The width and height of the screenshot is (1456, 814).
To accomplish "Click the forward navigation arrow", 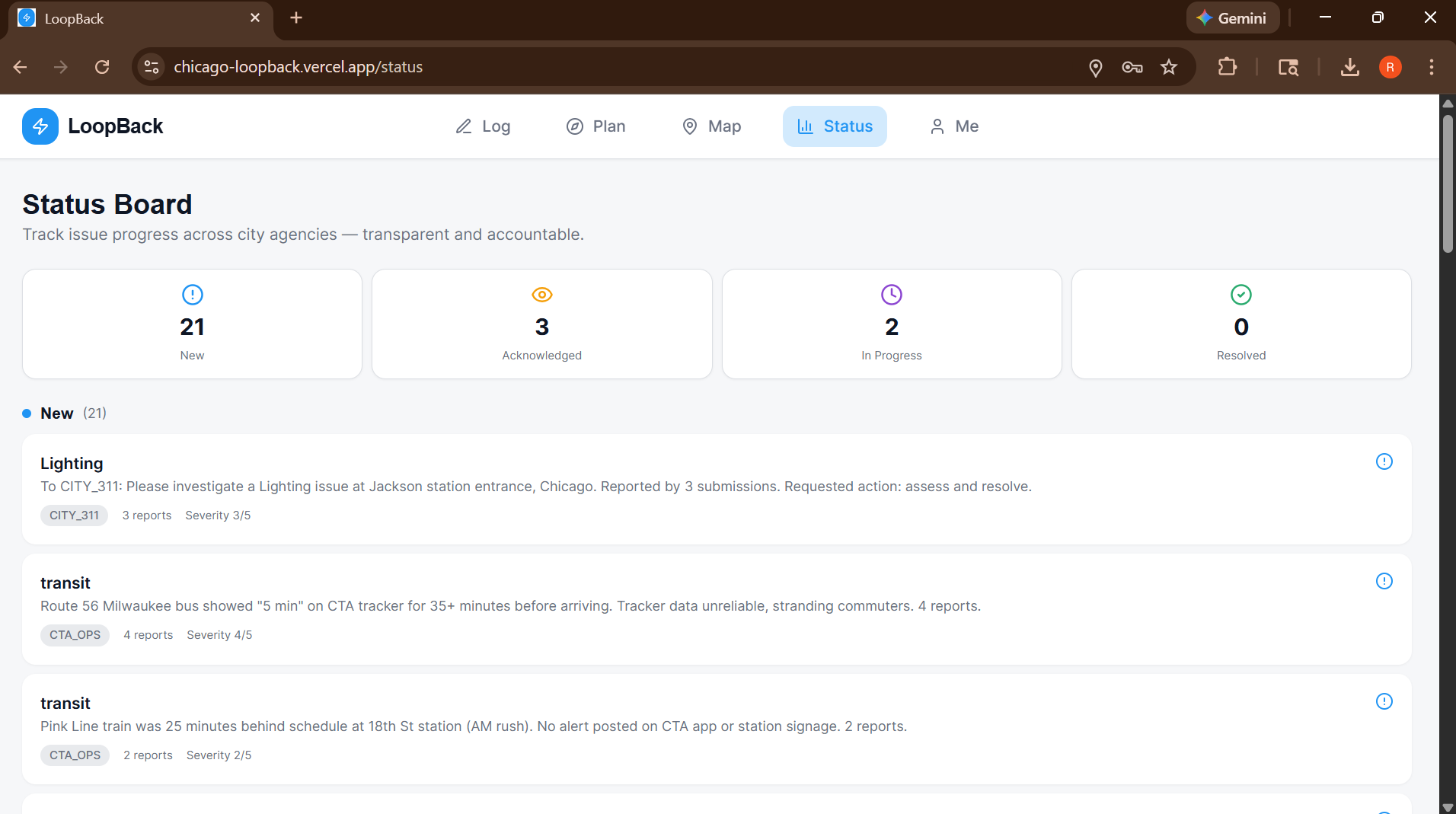I will pyautogui.click(x=61, y=67).
